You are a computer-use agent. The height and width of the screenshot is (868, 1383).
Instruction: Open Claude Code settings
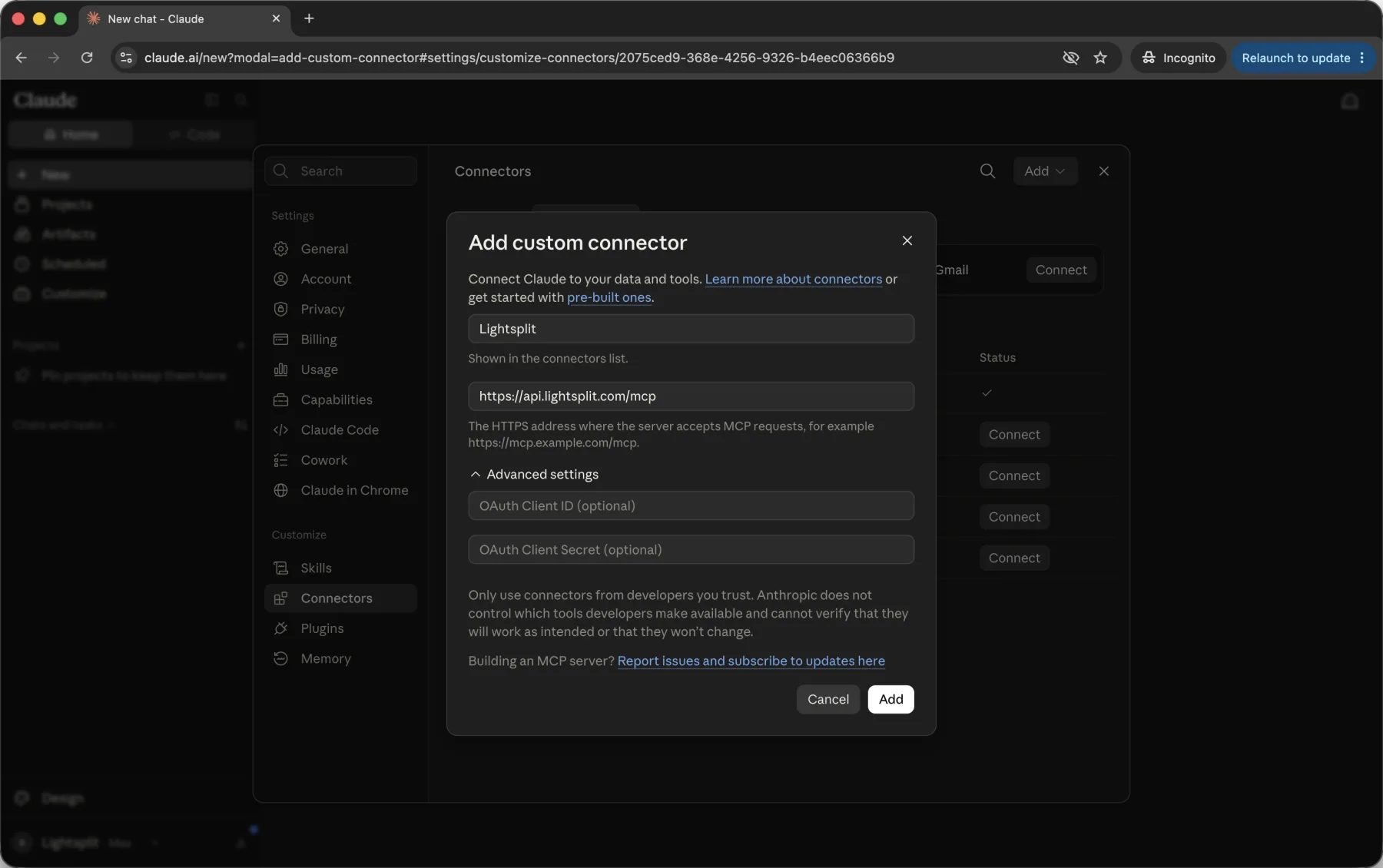[340, 430]
